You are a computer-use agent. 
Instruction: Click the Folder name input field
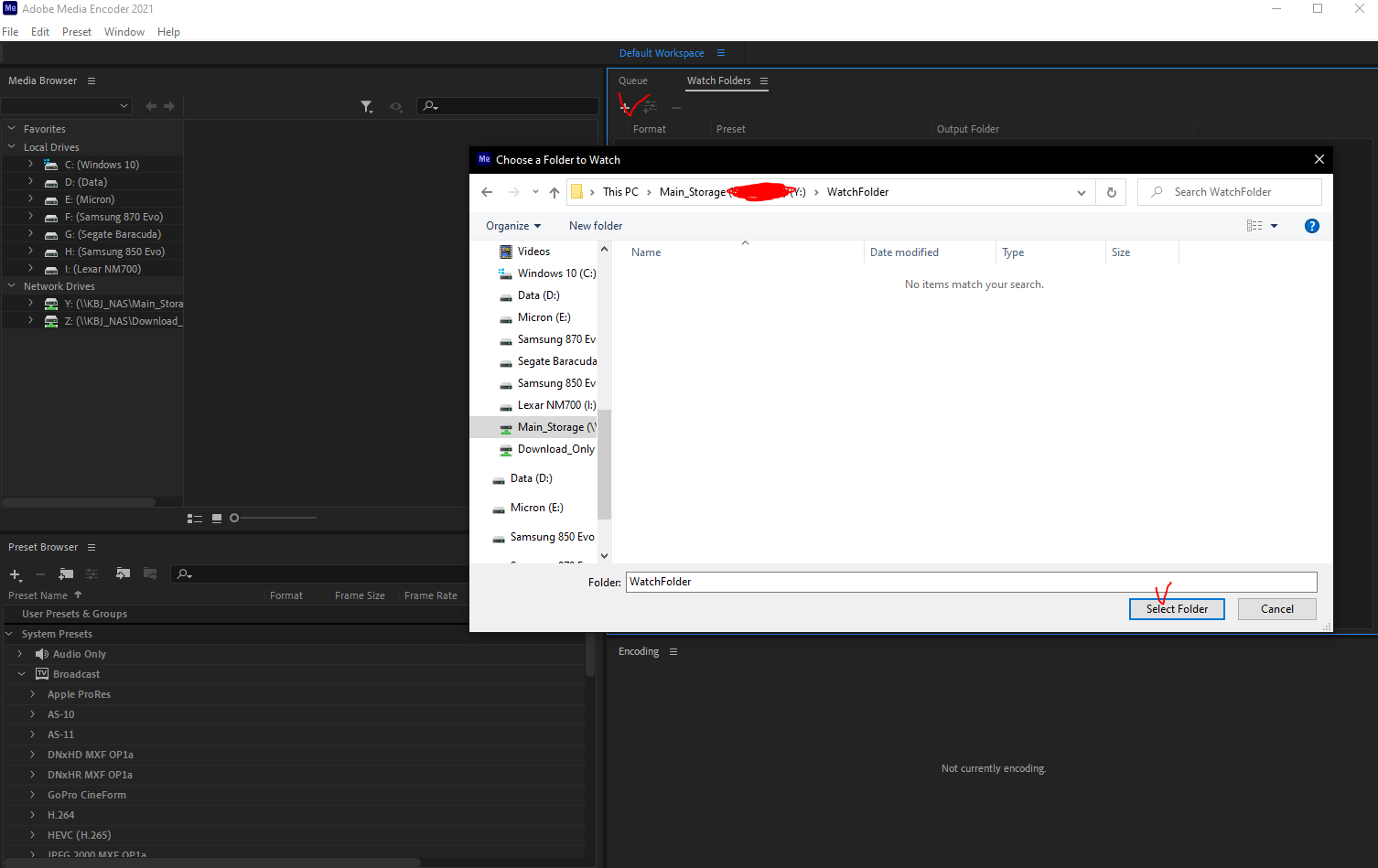click(x=972, y=582)
